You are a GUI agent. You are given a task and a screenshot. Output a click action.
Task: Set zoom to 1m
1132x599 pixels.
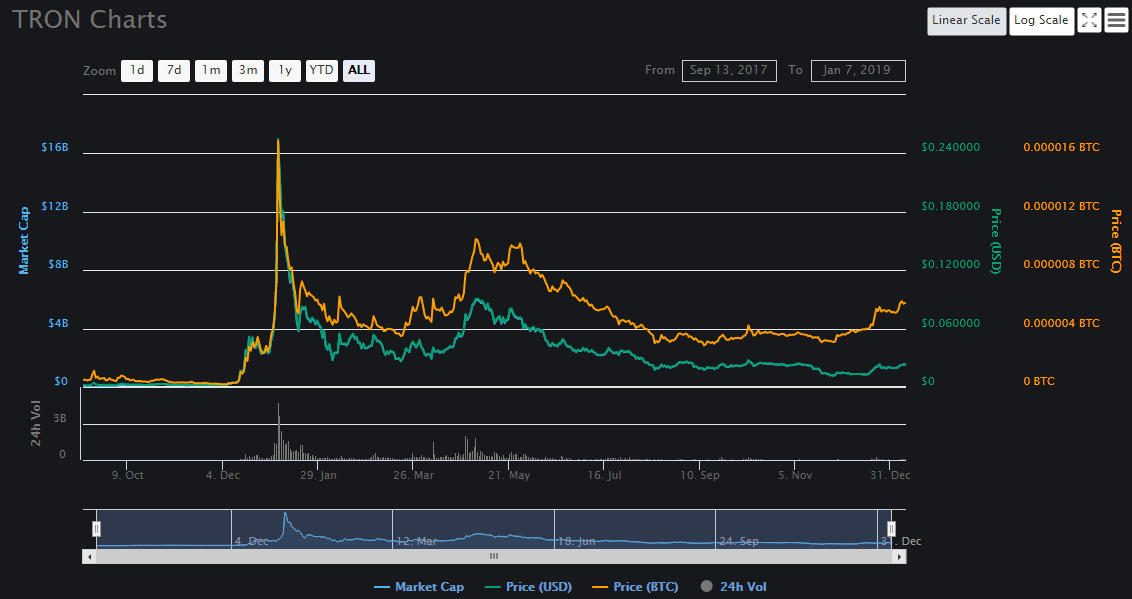point(211,70)
